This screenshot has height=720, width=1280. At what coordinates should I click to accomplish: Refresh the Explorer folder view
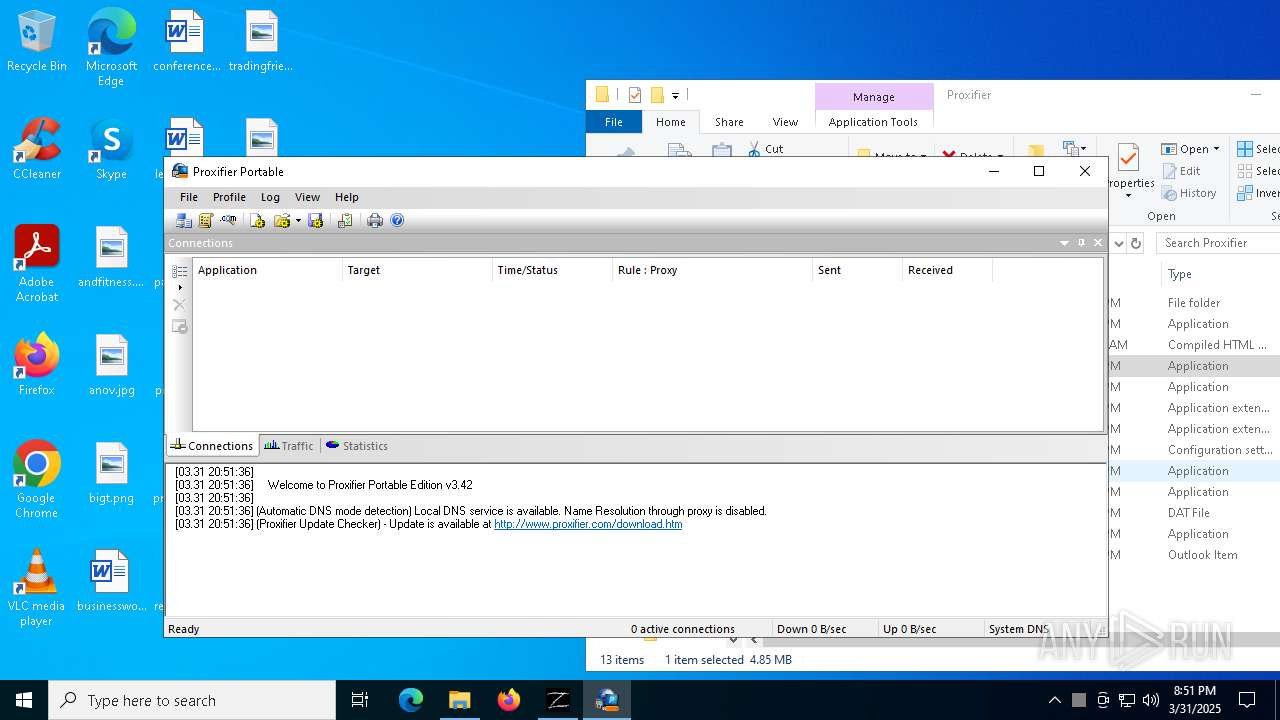point(1135,243)
